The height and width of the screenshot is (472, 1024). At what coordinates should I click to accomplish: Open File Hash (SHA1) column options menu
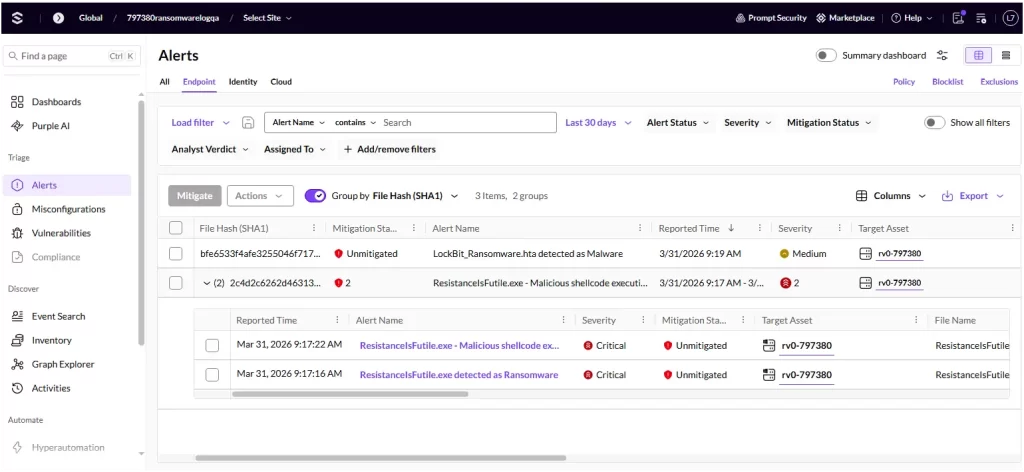[313, 228]
